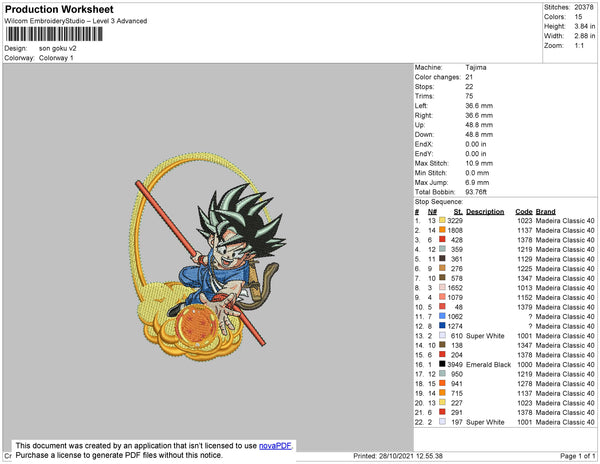
Task: Click the Width value 2.88 in
Action: point(584,36)
